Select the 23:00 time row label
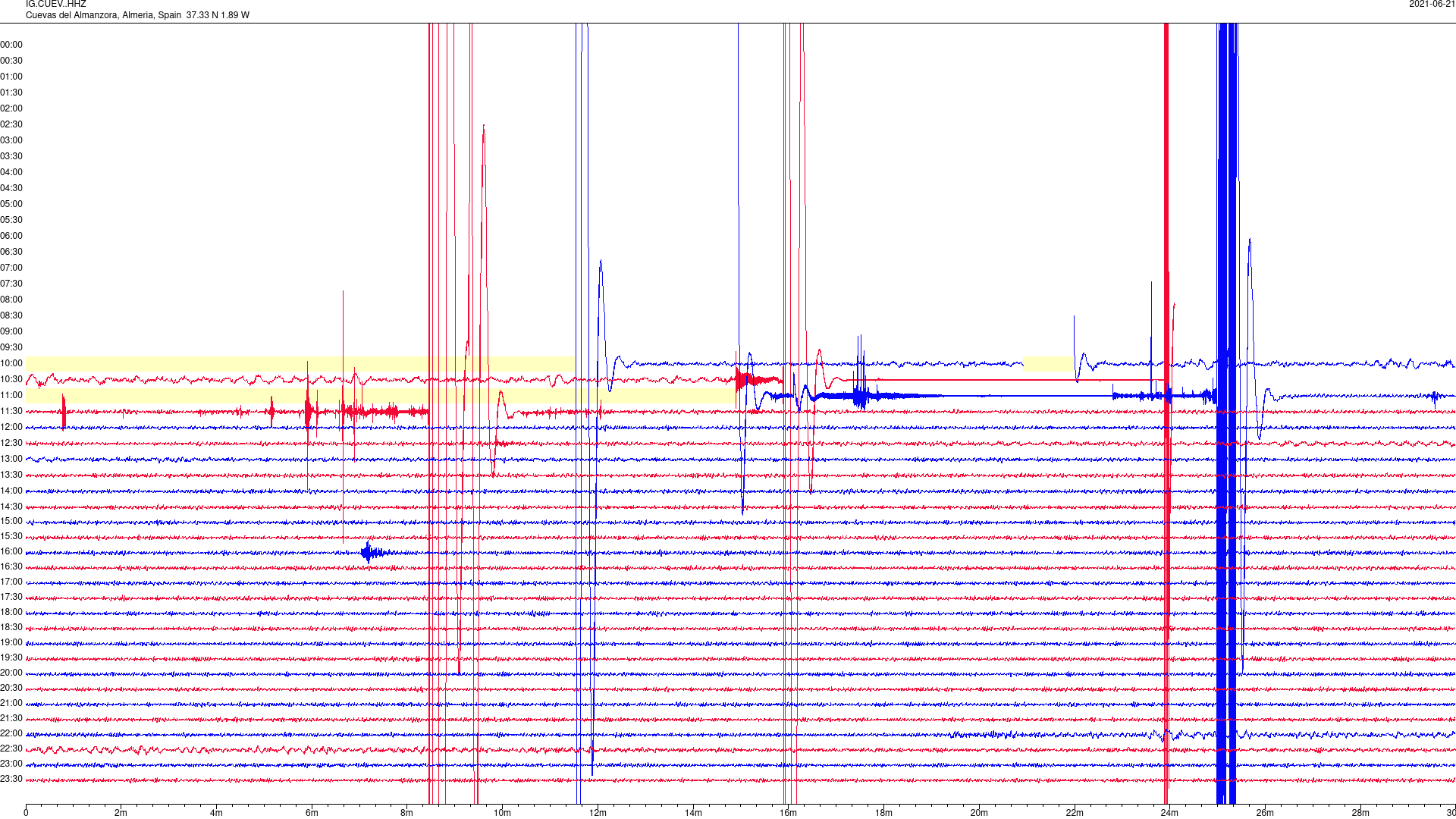The height and width of the screenshot is (819, 1456). tap(11, 764)
